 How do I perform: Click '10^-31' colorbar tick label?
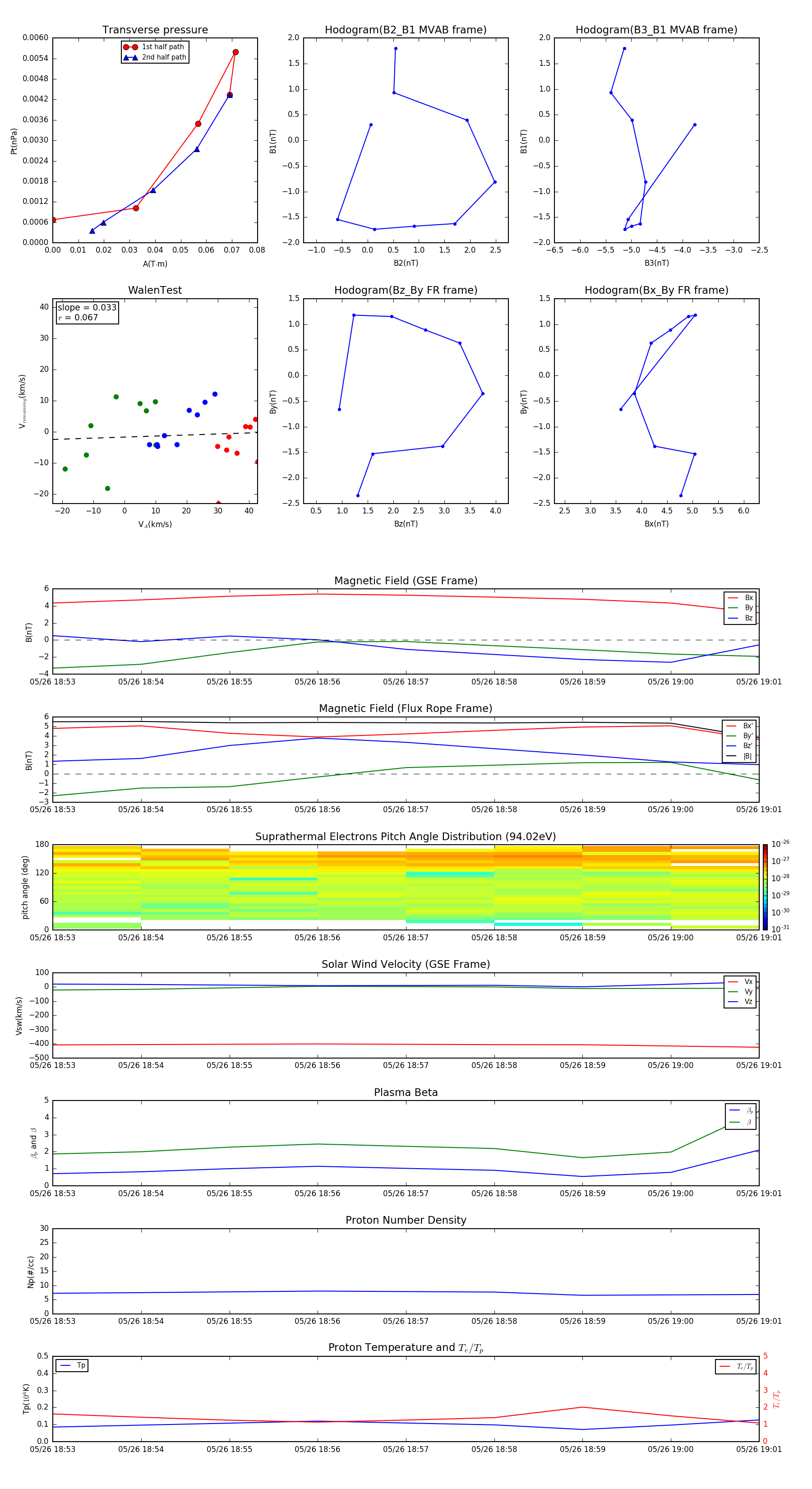point(780,929)
